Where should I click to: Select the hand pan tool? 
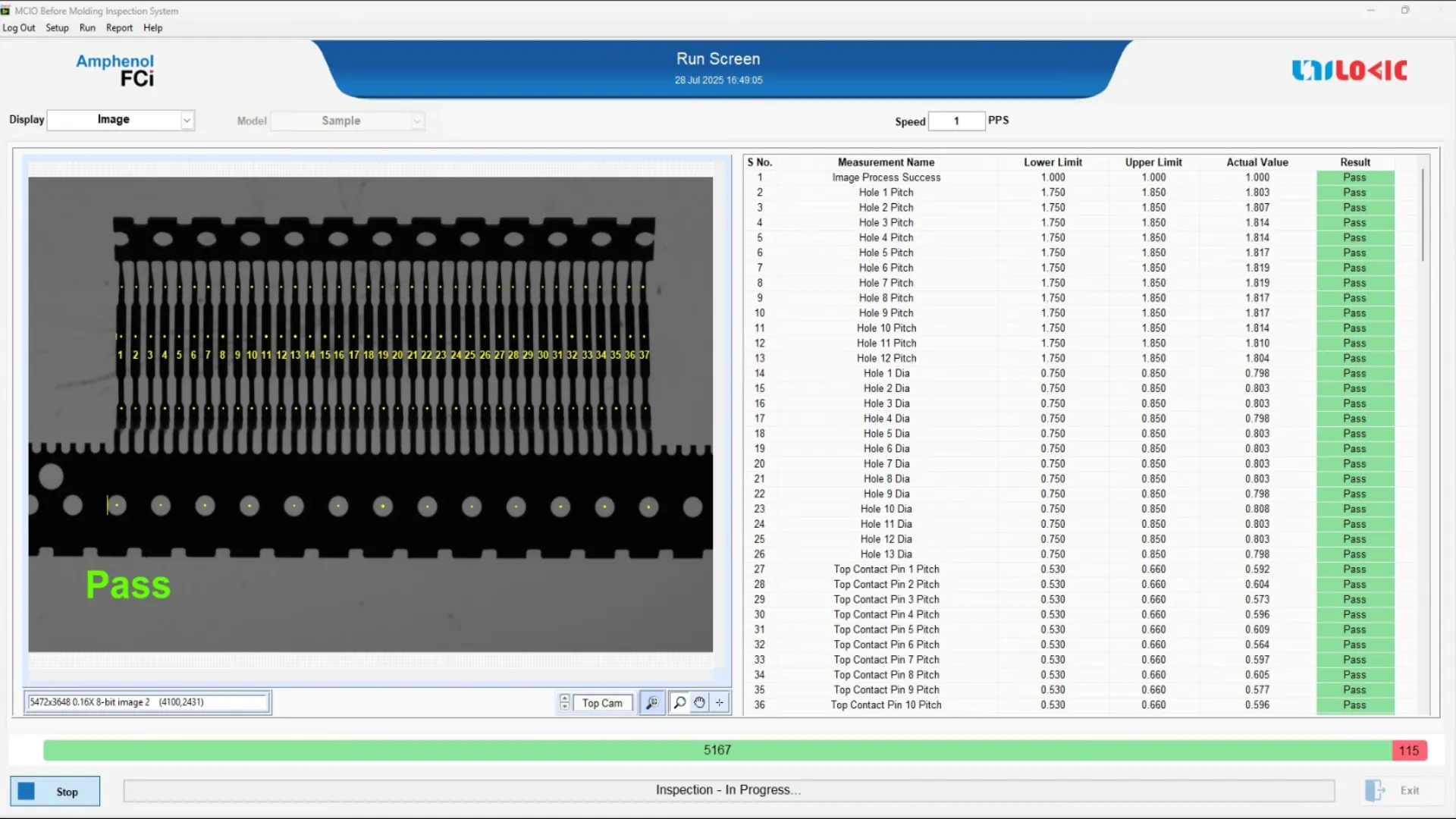point(699,703)
